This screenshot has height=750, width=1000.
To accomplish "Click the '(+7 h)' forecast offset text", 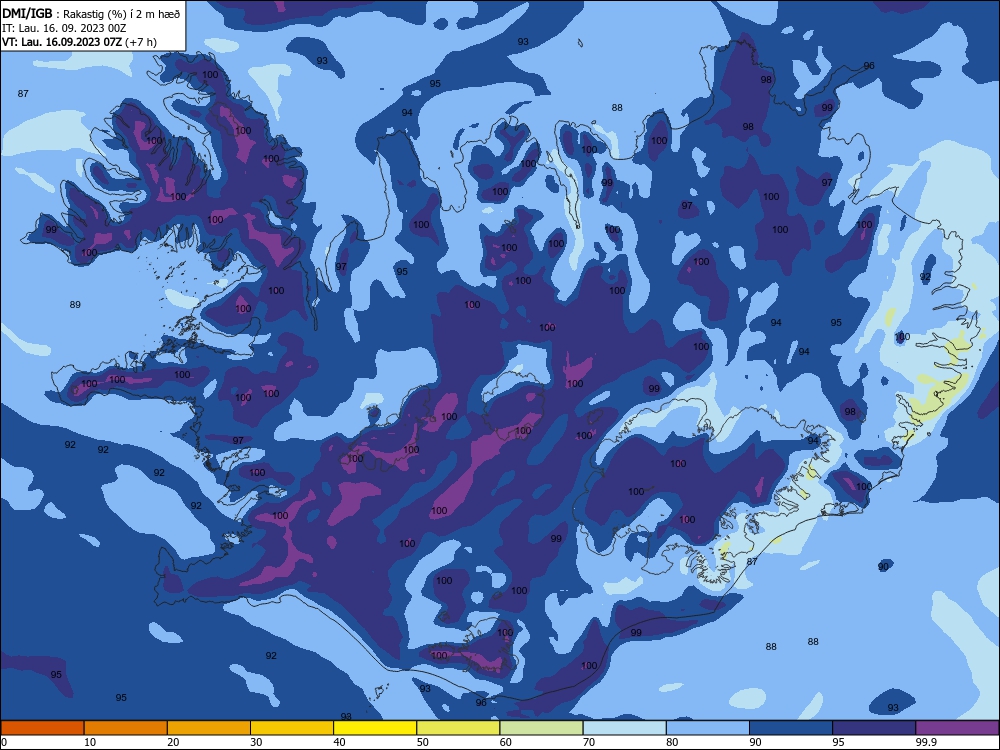I will [140, 42].
